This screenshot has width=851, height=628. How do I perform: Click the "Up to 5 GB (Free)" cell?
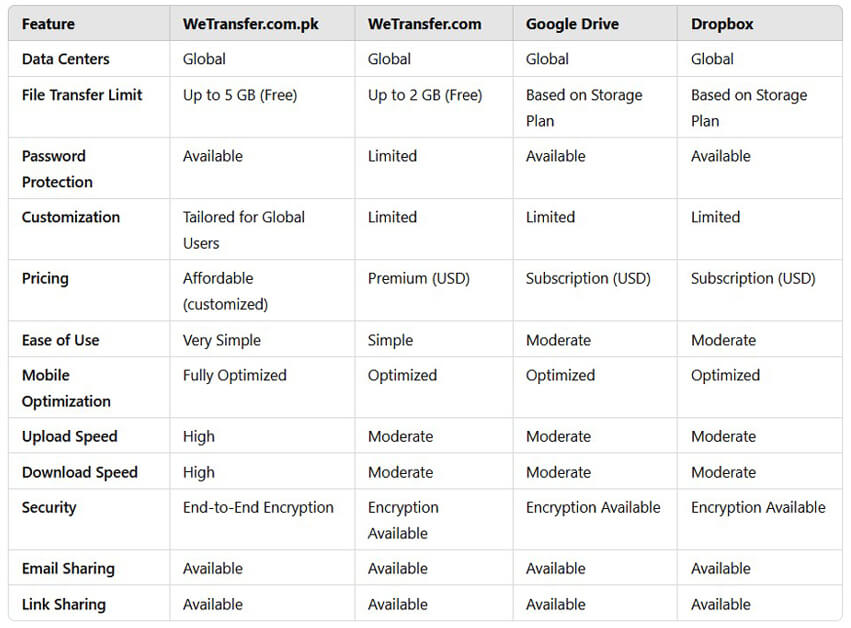tap(240, 95)
